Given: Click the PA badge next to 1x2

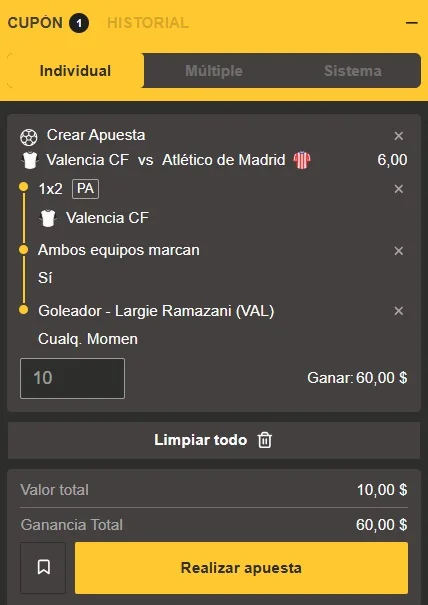Looking at the screenshot, I should (x=85, y=189).
